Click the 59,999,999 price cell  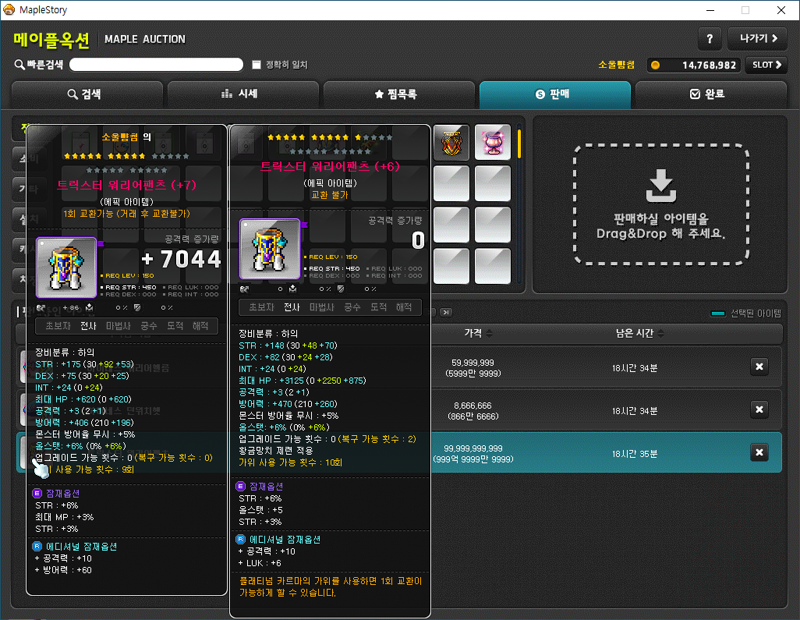click(473, 368)
